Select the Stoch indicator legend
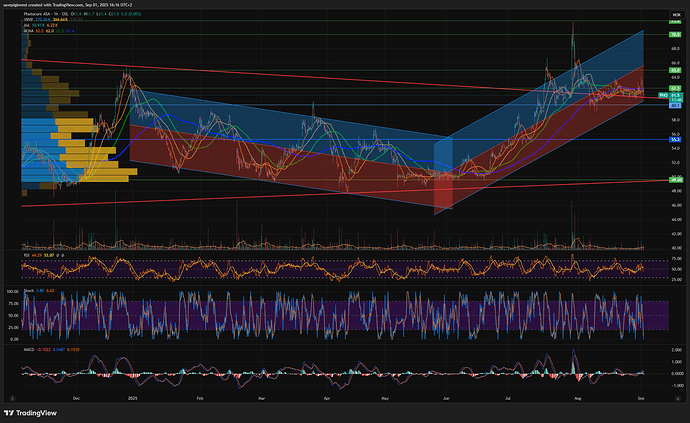 point(28,291)
